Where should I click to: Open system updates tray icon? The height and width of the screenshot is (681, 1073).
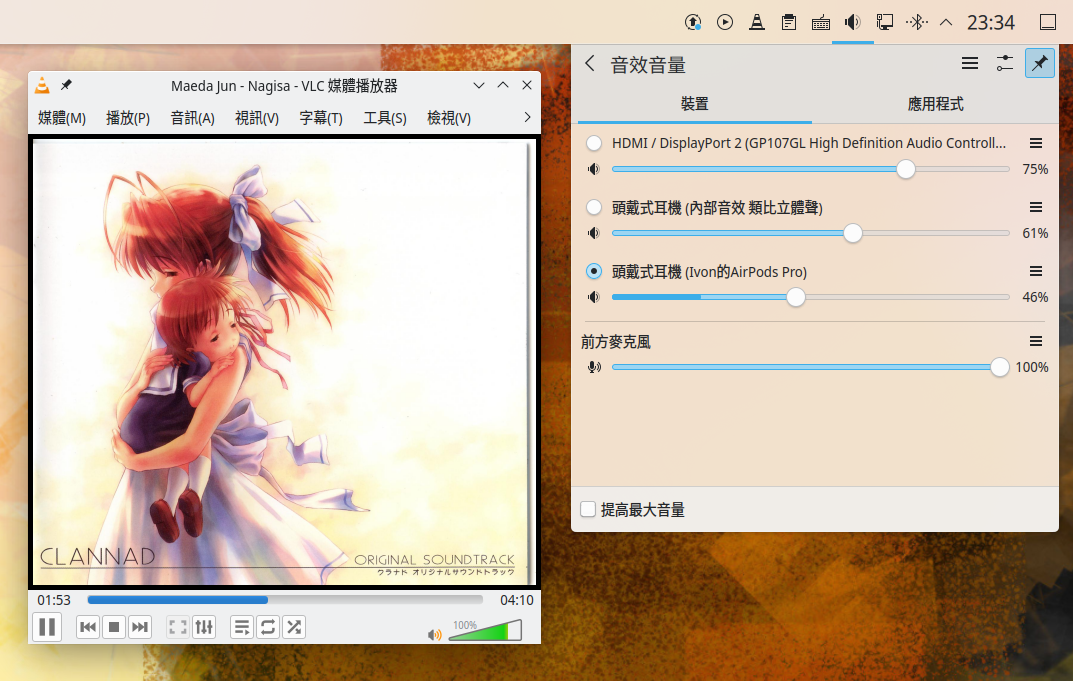coord(693,23)
